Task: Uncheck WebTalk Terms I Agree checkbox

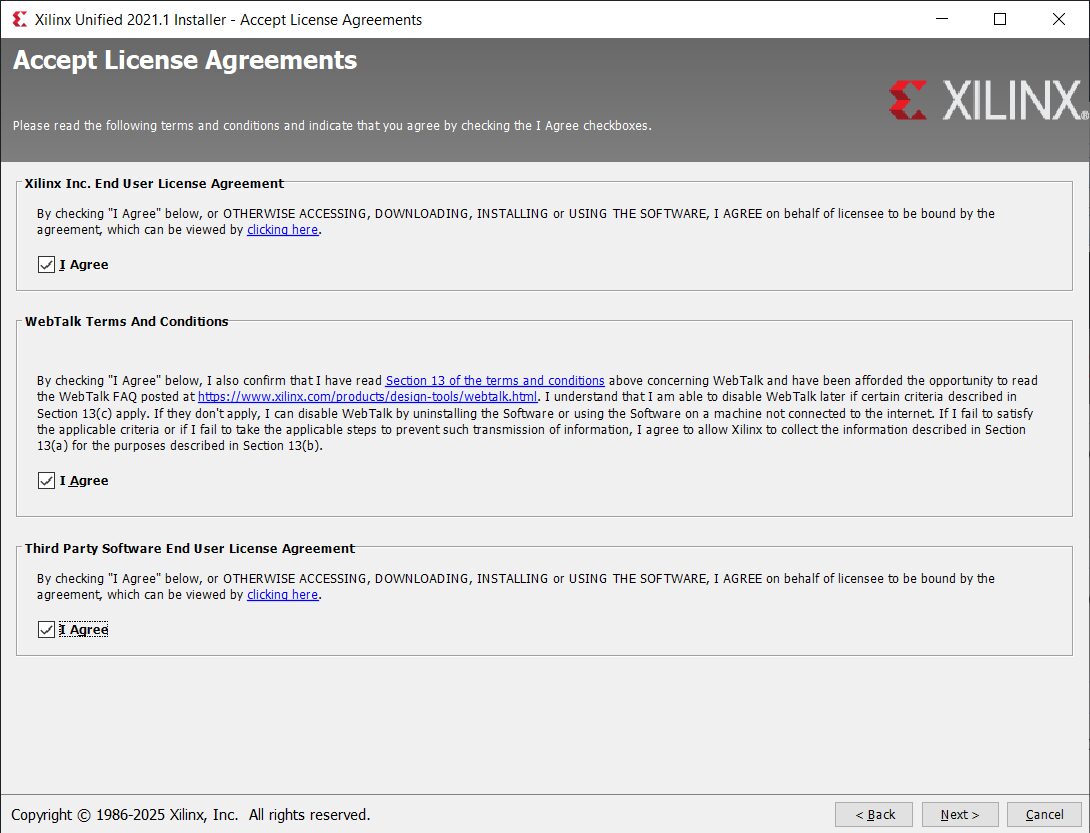Action: [47, 480]
